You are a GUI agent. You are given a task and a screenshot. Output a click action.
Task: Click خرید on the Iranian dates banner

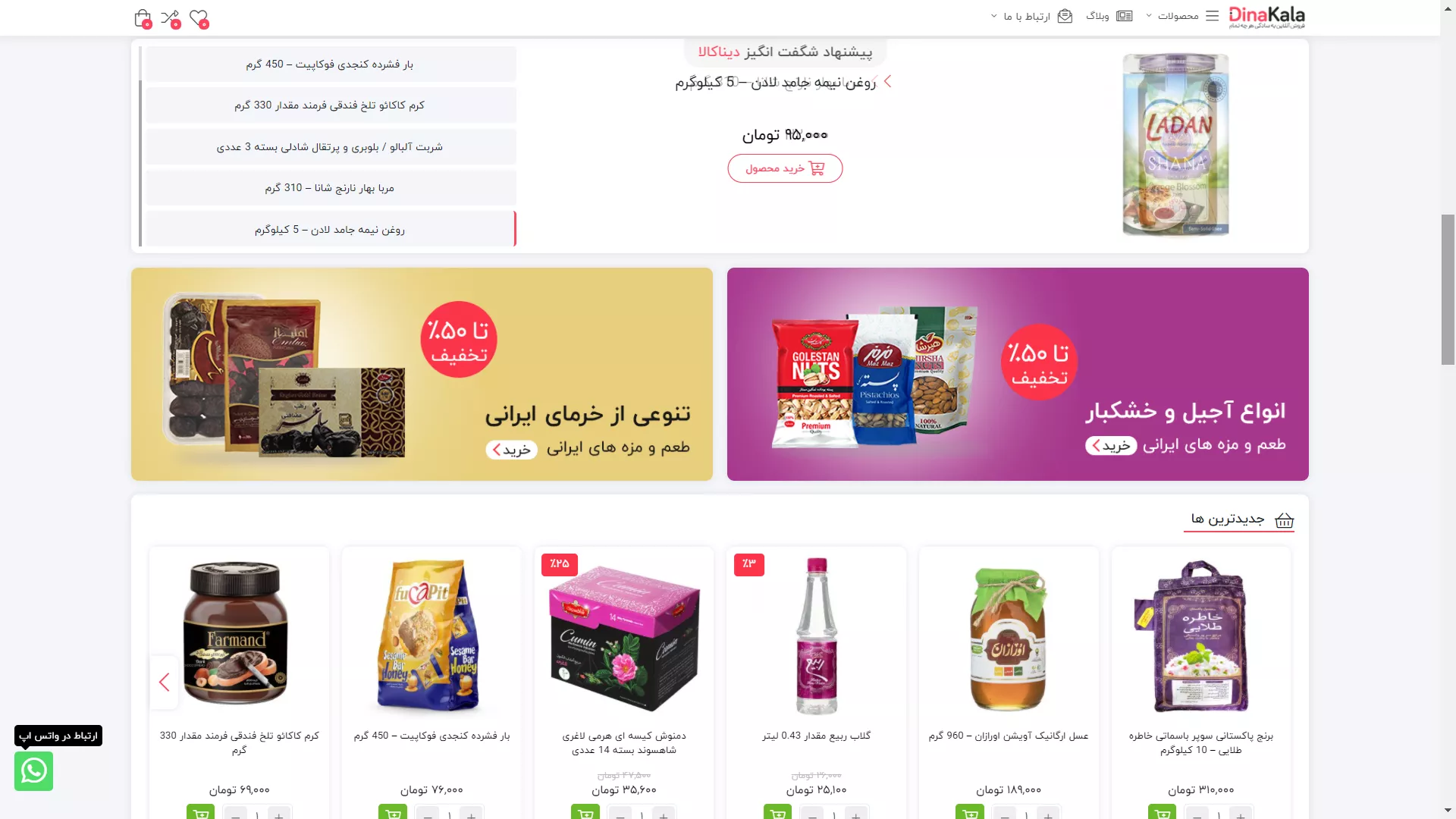click(511, 450)
